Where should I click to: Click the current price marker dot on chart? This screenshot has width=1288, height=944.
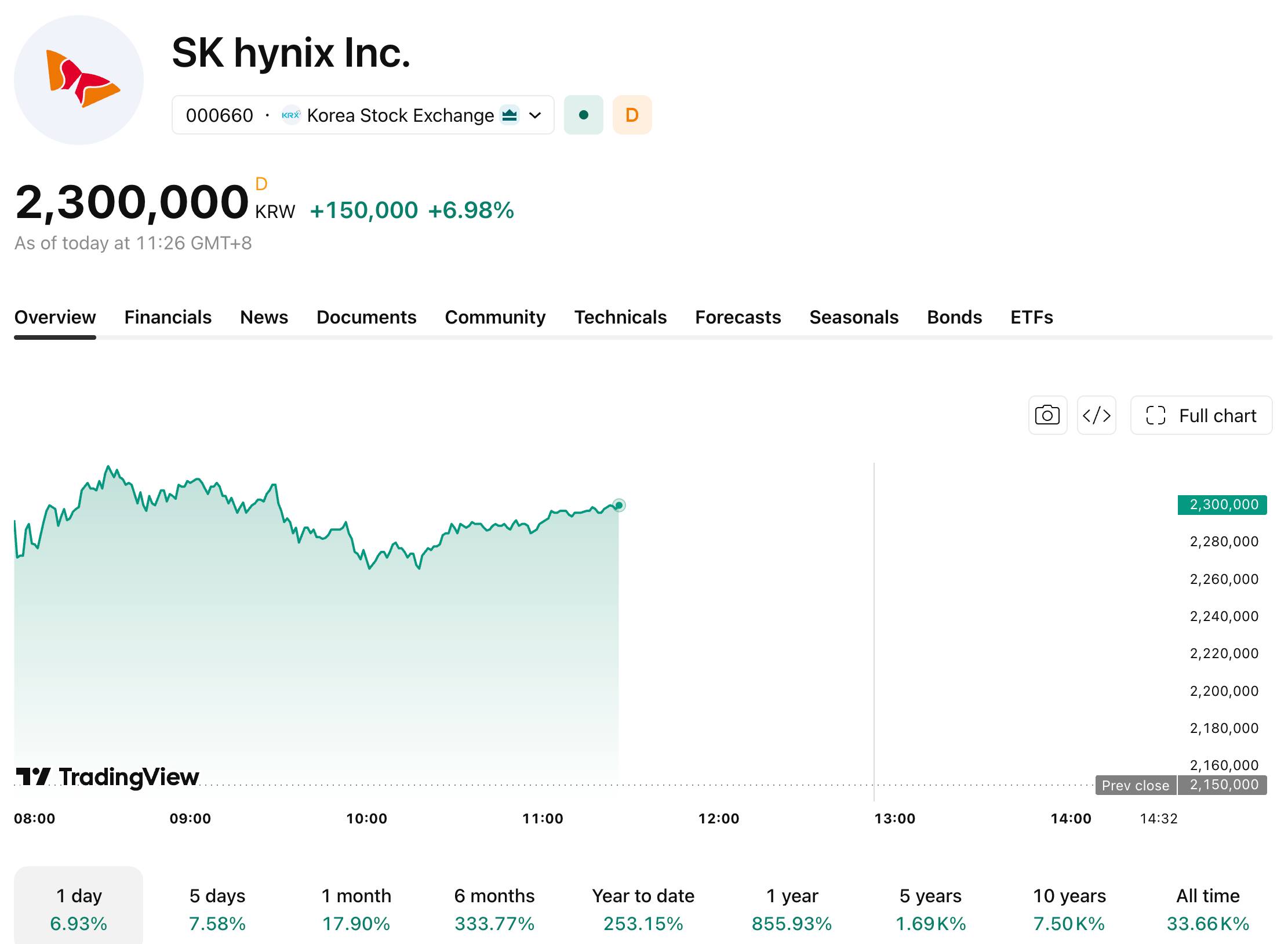coord(619,506)
